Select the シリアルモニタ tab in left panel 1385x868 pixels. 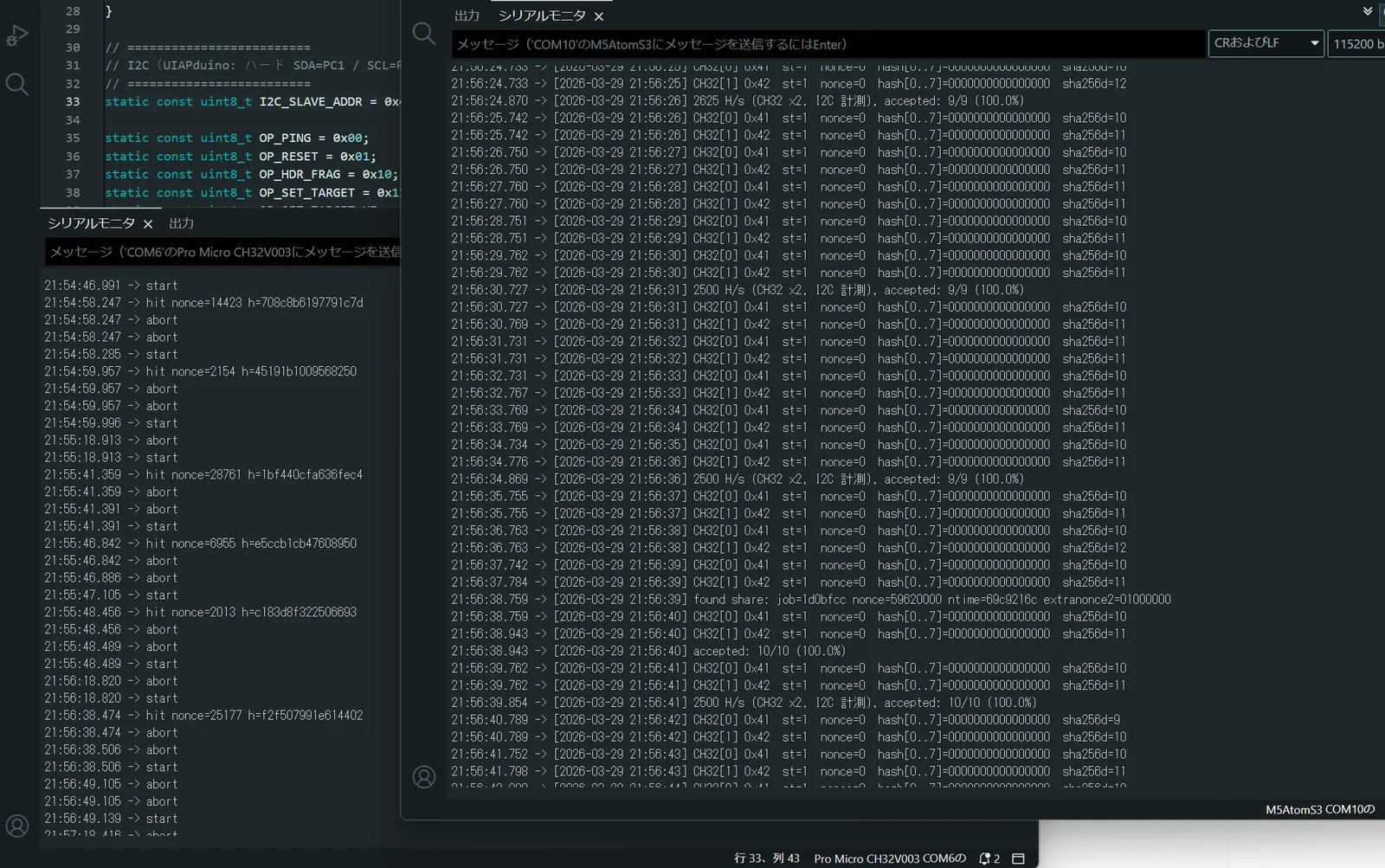pos(91,223)
